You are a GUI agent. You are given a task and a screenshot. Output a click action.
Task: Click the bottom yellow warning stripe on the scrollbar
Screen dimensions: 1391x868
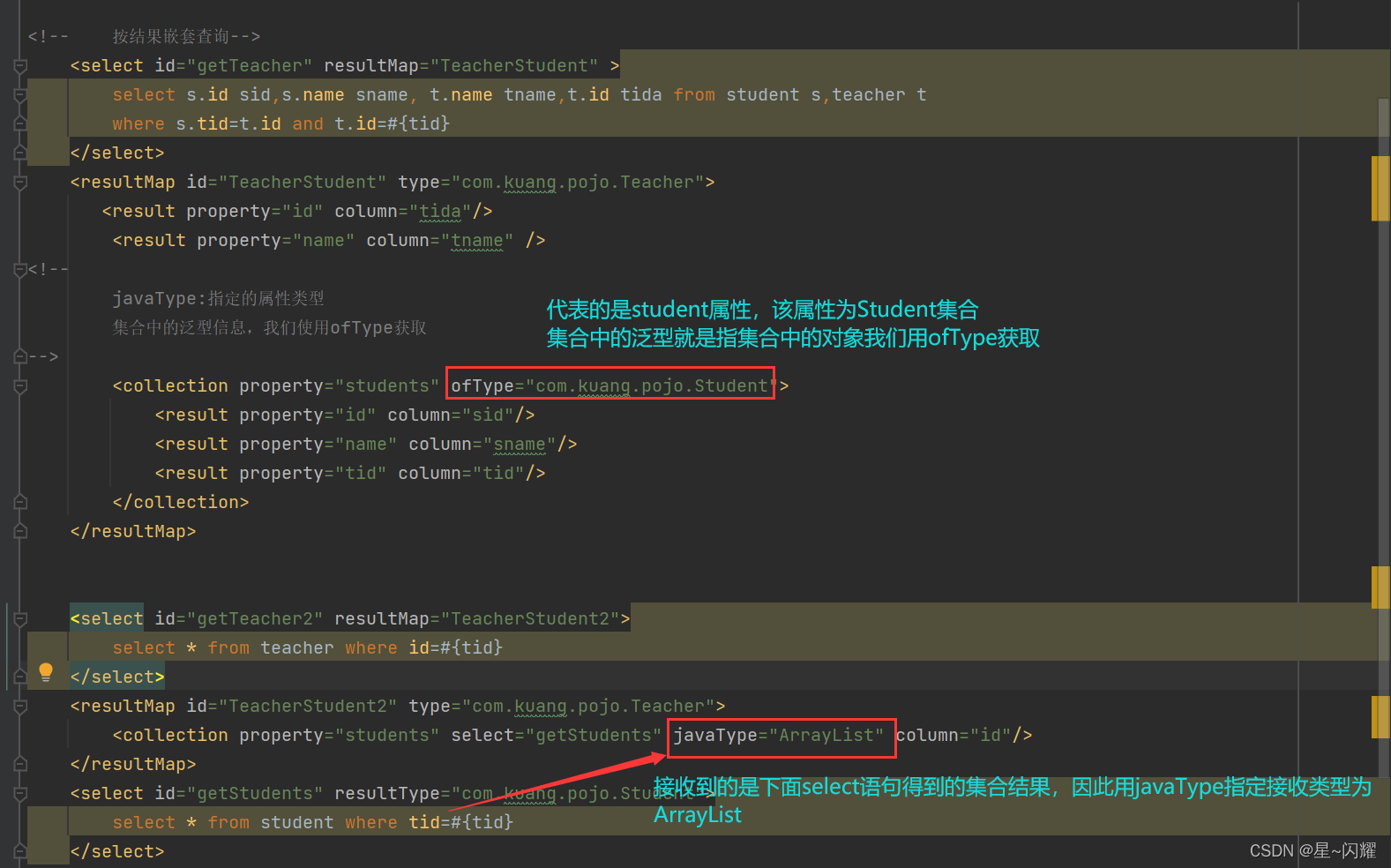click(1380, 716)
